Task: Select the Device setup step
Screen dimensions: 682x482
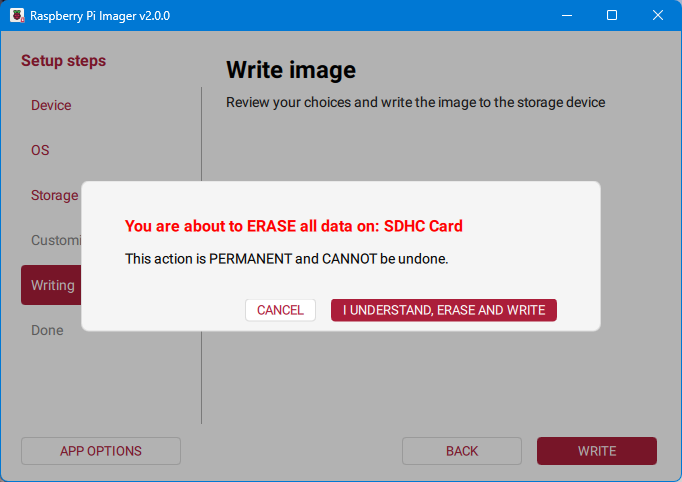Action: 51,105
